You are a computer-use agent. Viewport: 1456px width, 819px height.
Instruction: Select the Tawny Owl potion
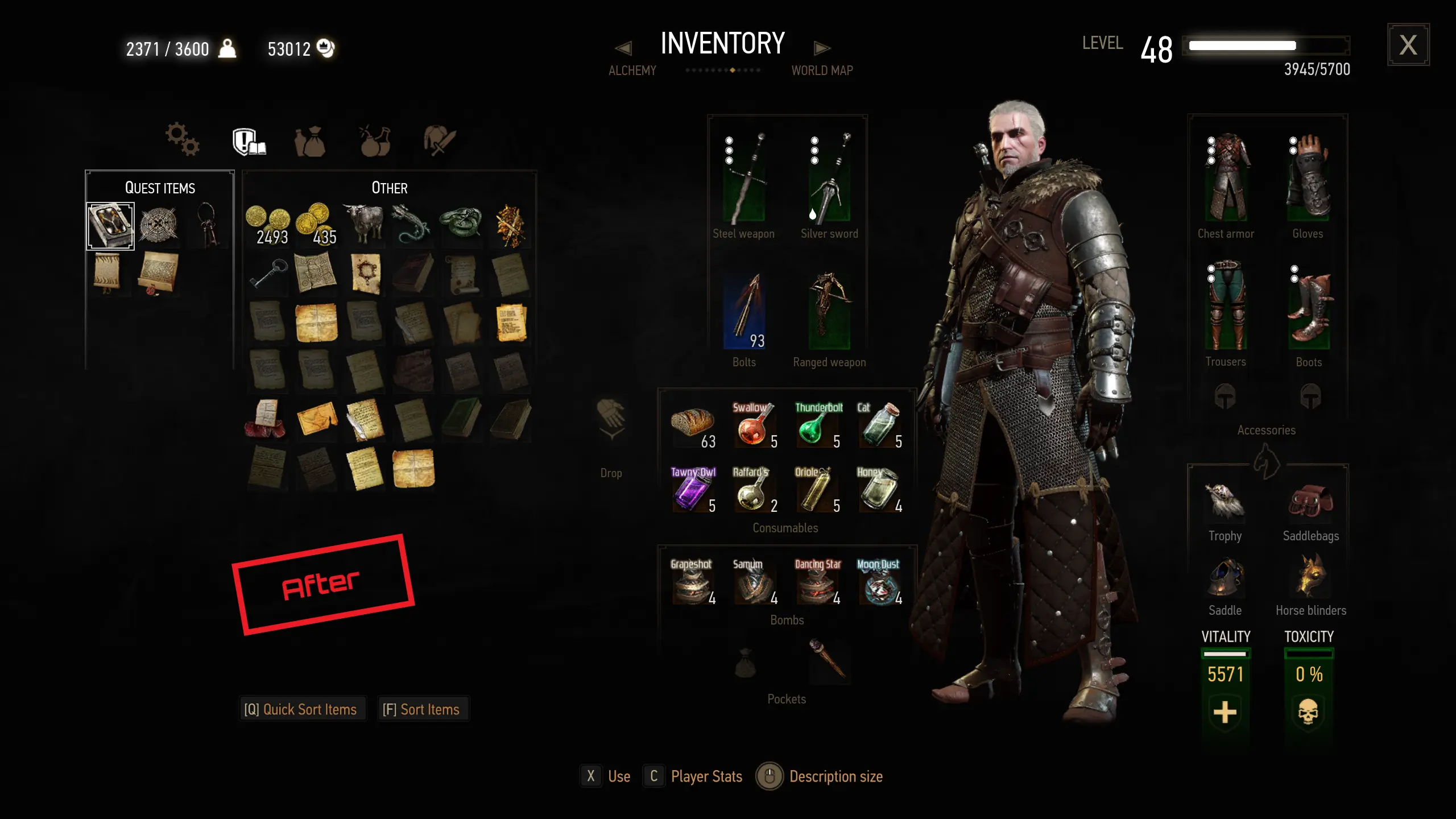click(693, 489)
